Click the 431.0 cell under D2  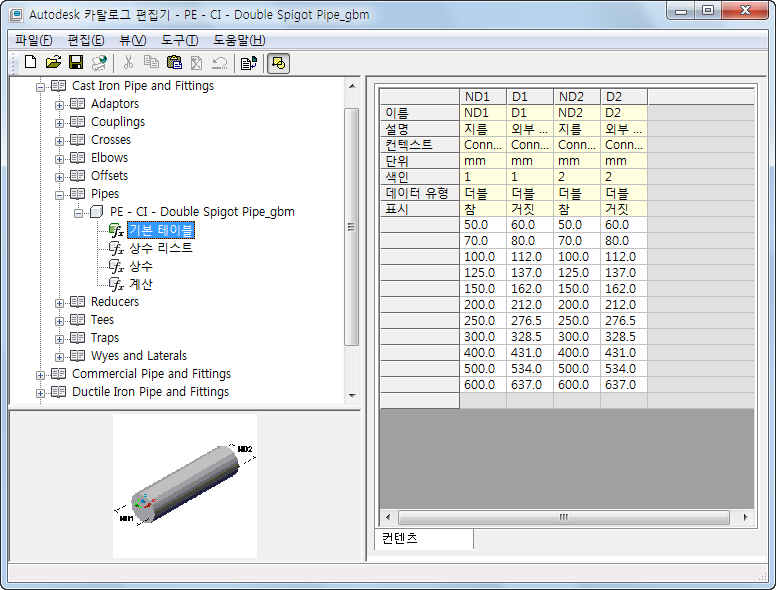click(624, 353)
